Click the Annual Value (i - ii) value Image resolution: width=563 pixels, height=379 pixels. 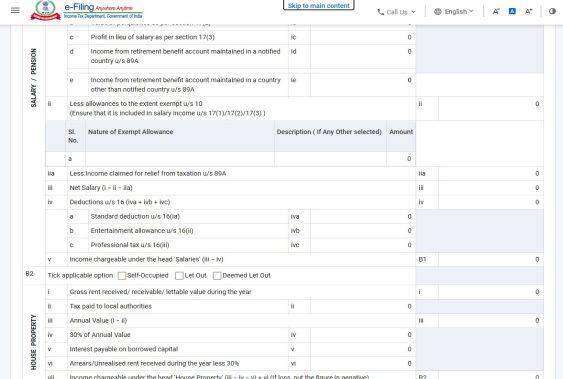pyautogui.click(x=490, y=320)
